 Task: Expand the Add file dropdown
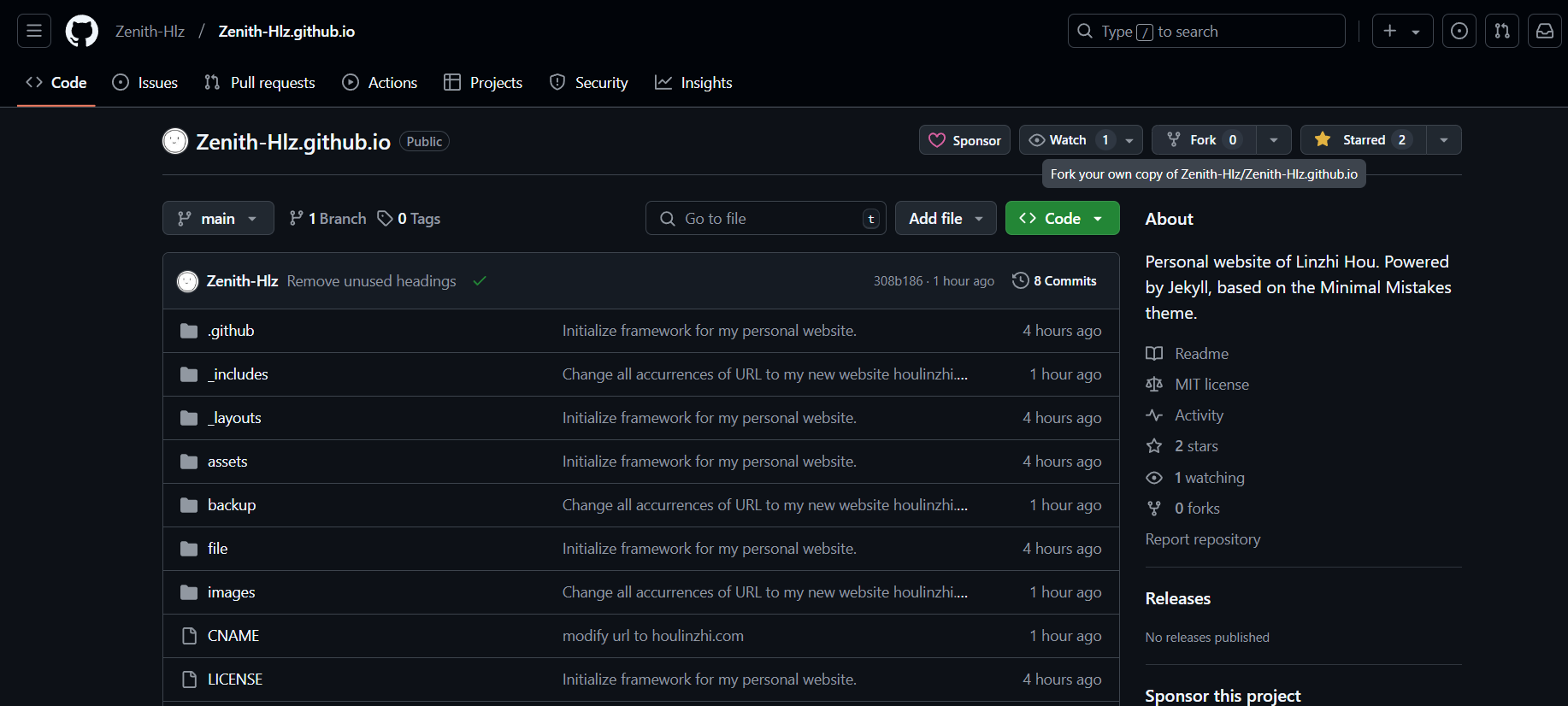pos(946,219)
